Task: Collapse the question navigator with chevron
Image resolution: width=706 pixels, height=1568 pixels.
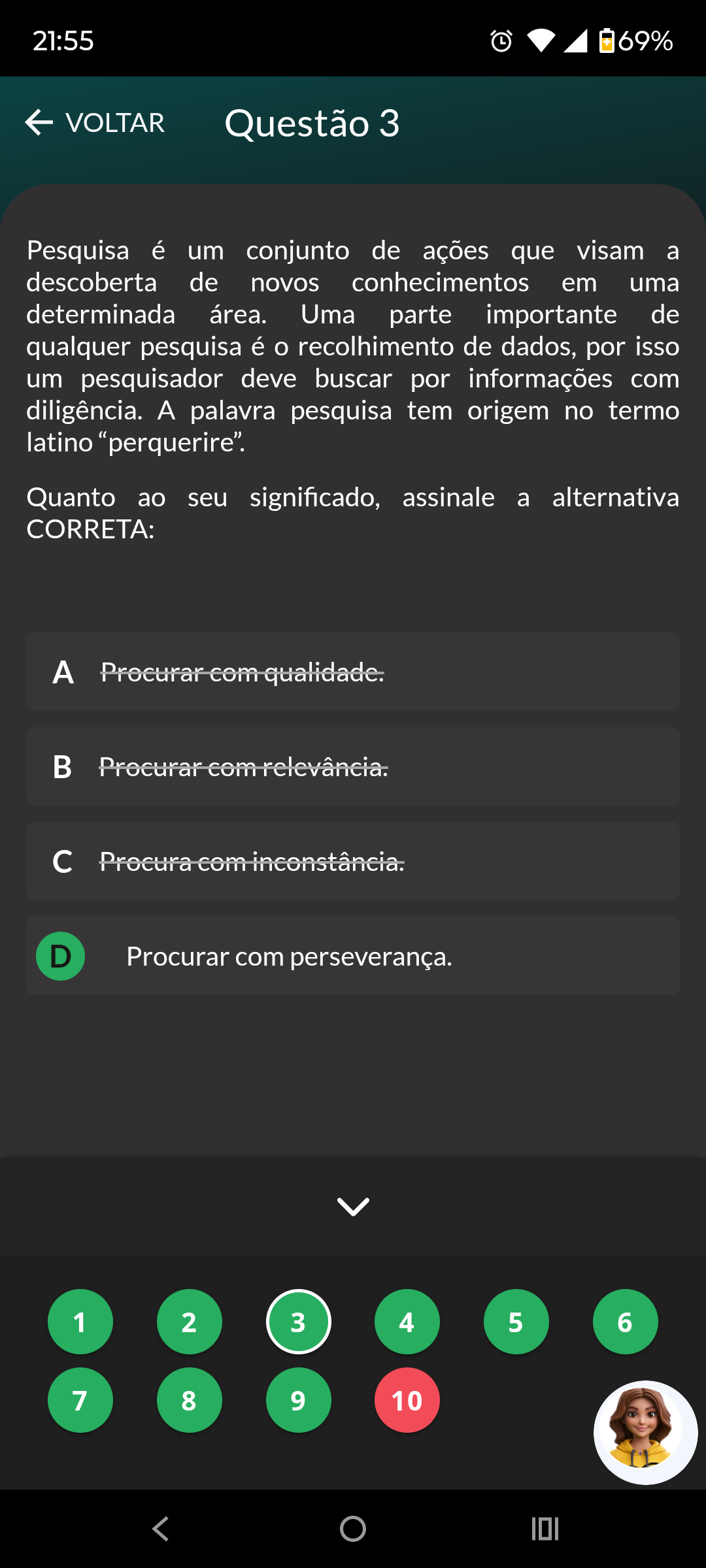Action: tap(353, 1206)
